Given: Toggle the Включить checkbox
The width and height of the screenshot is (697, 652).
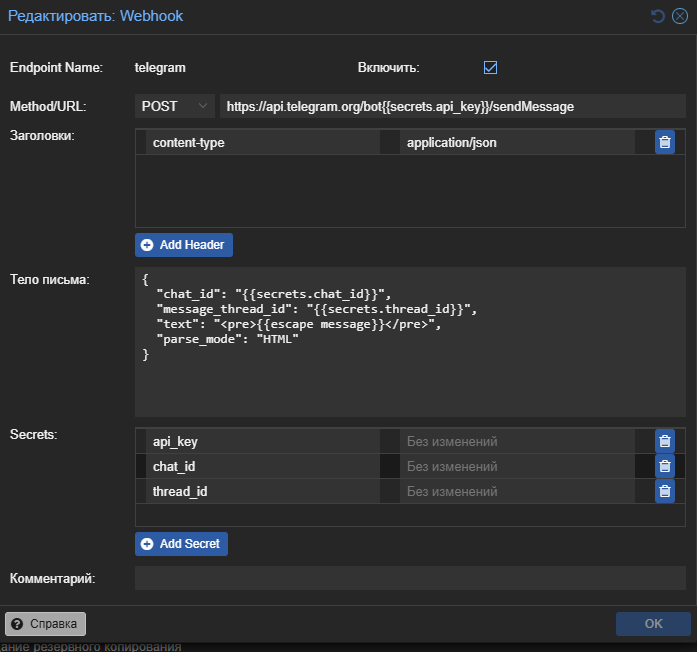Looking at the screenshot, I should click(x=490, y=68).
